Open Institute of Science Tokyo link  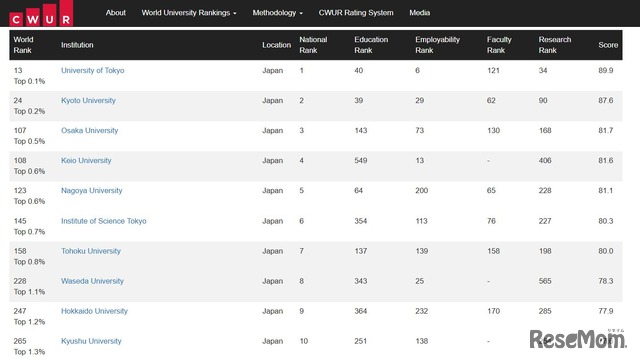(x=104, y=221)
